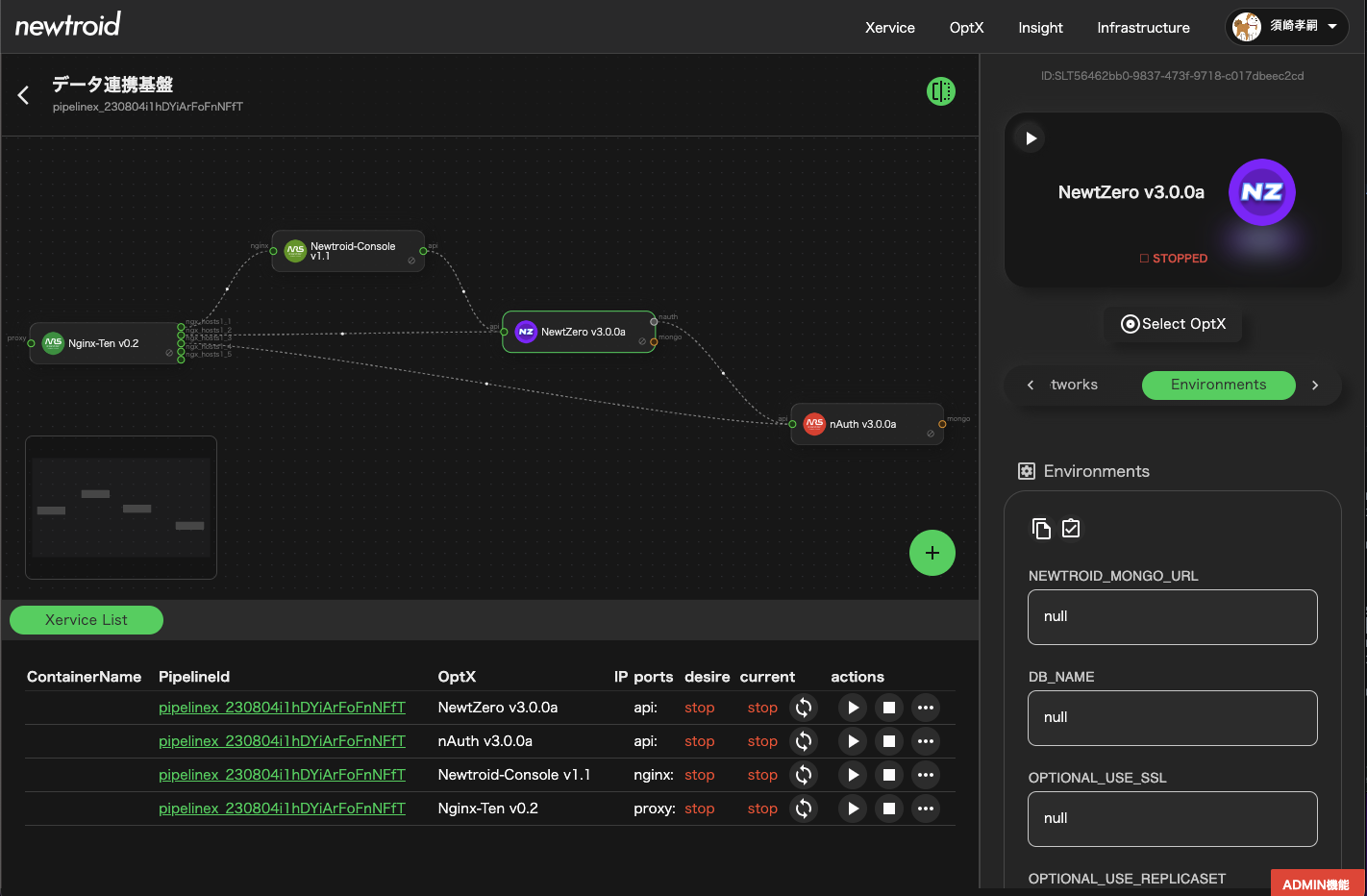The width and height of the screenshot is (1367, 896).
Task: Click the checklist icon in Environments
Action: [x=1071, y=528]
